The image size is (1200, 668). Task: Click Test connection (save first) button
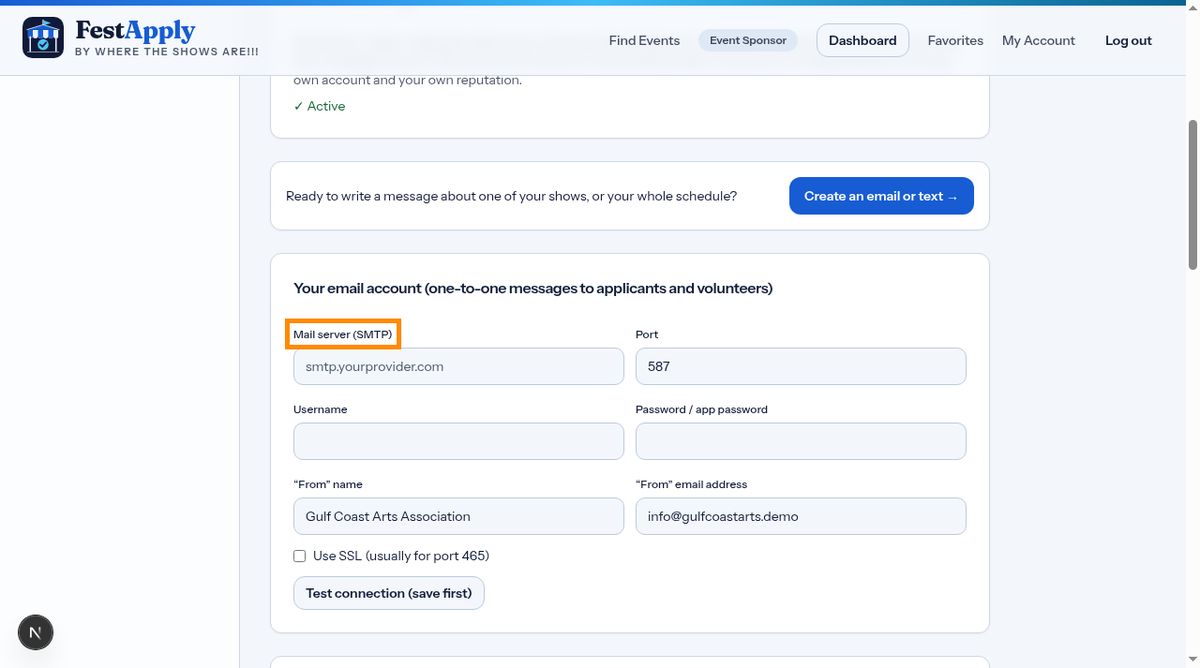(389, 593)
